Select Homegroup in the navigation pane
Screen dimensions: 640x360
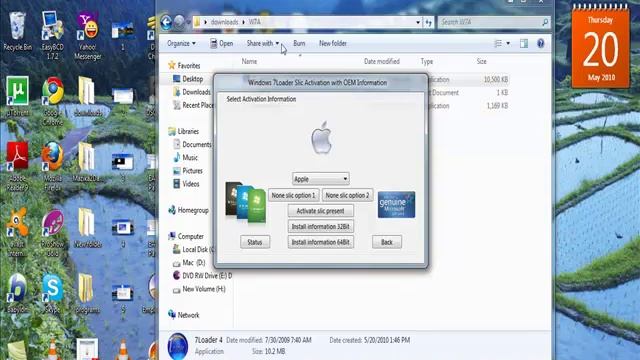point(188,210)
